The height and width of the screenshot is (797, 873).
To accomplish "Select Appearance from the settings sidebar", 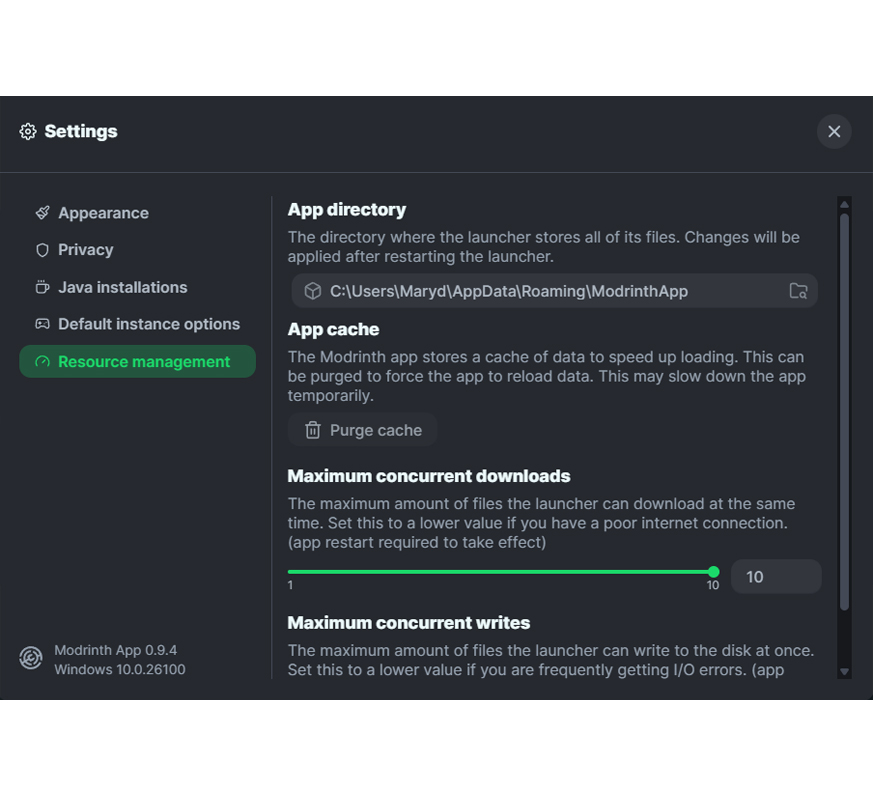I will click(103, 212).
